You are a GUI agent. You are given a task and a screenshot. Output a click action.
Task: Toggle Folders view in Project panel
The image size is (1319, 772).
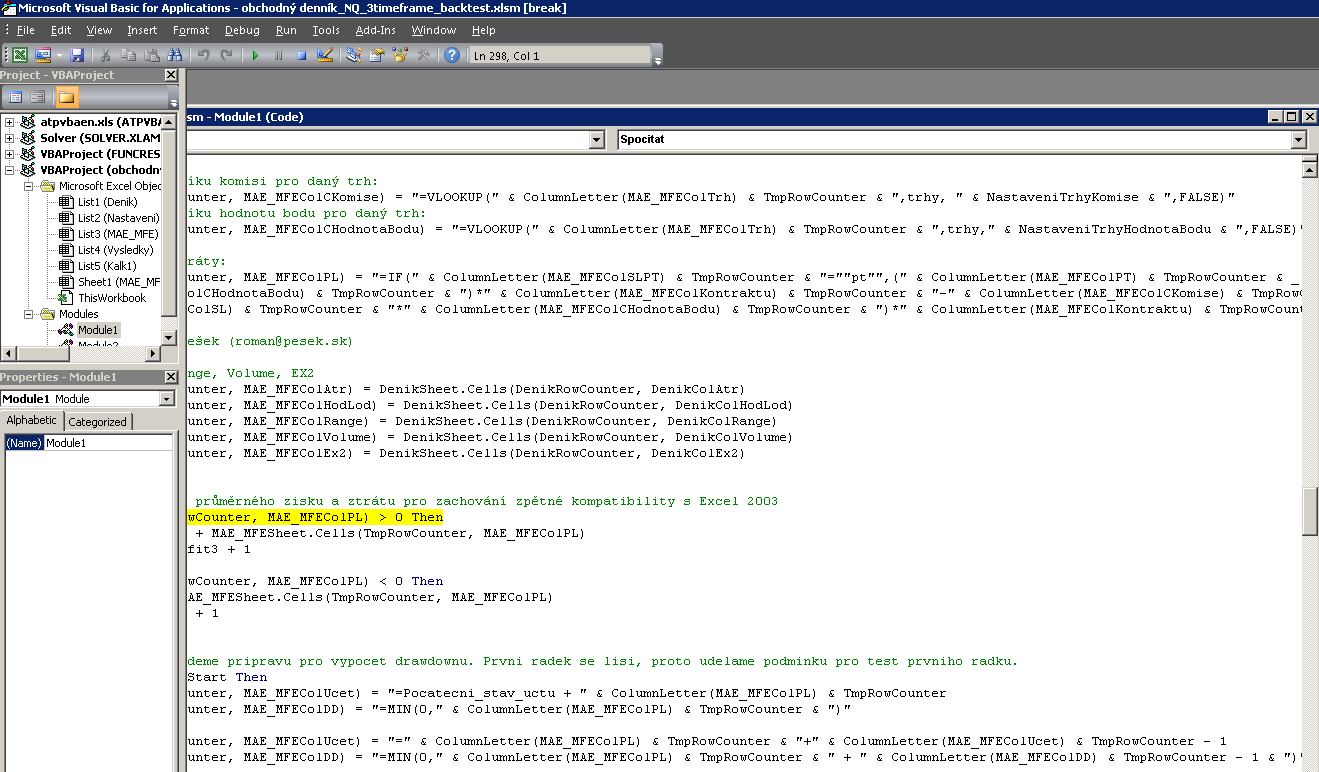click(x=66, y=97)
